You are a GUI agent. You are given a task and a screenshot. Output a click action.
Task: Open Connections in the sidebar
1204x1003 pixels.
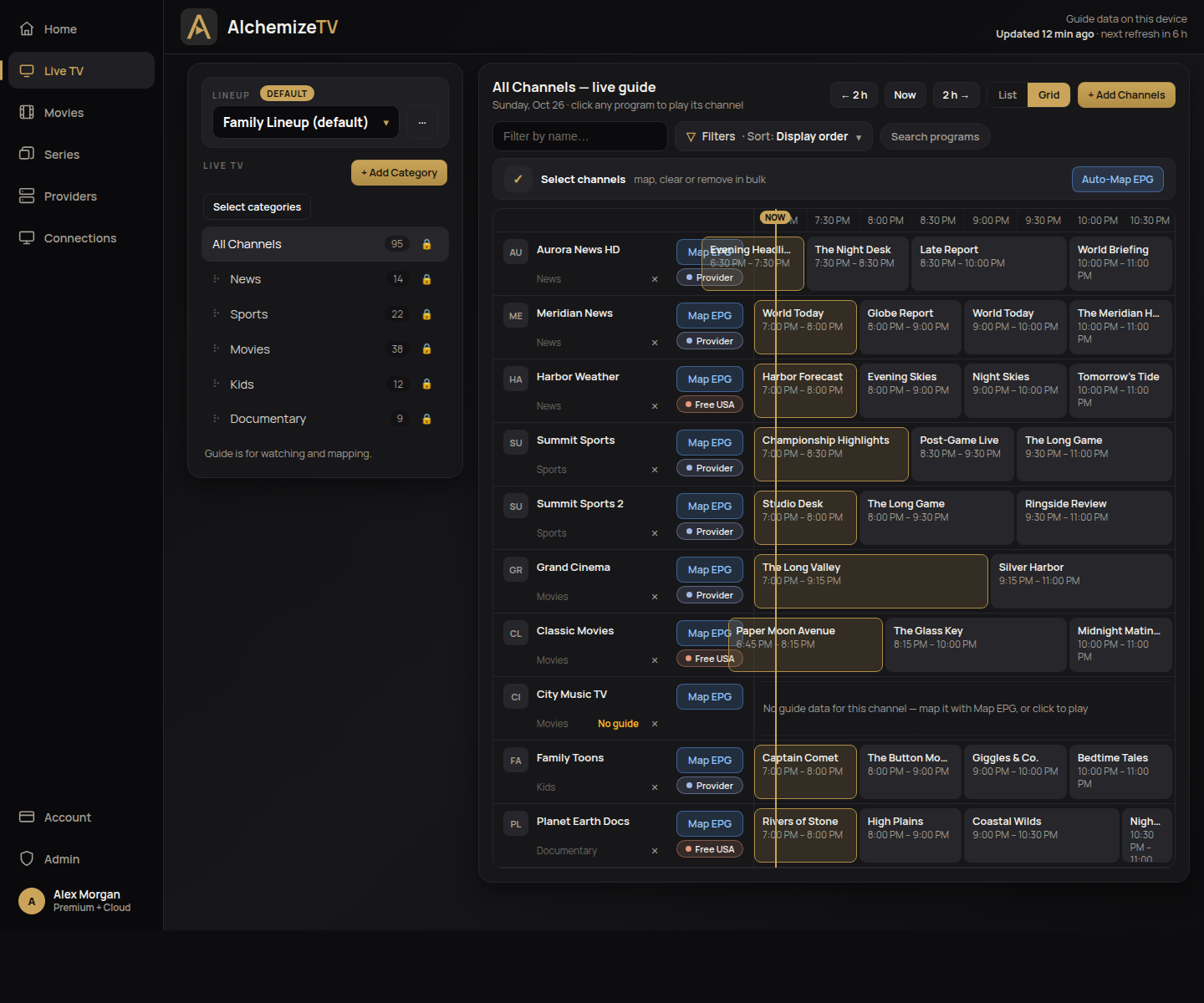point(81,238)
